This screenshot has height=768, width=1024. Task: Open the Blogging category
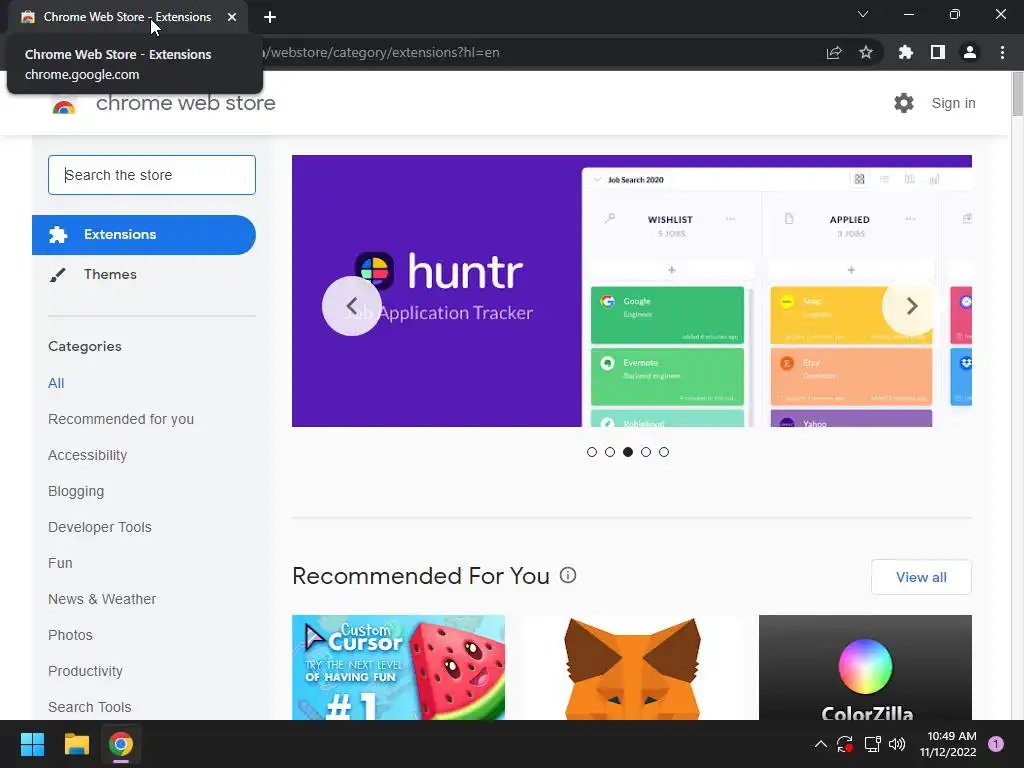pyautogui.click(x=76, y=491)
